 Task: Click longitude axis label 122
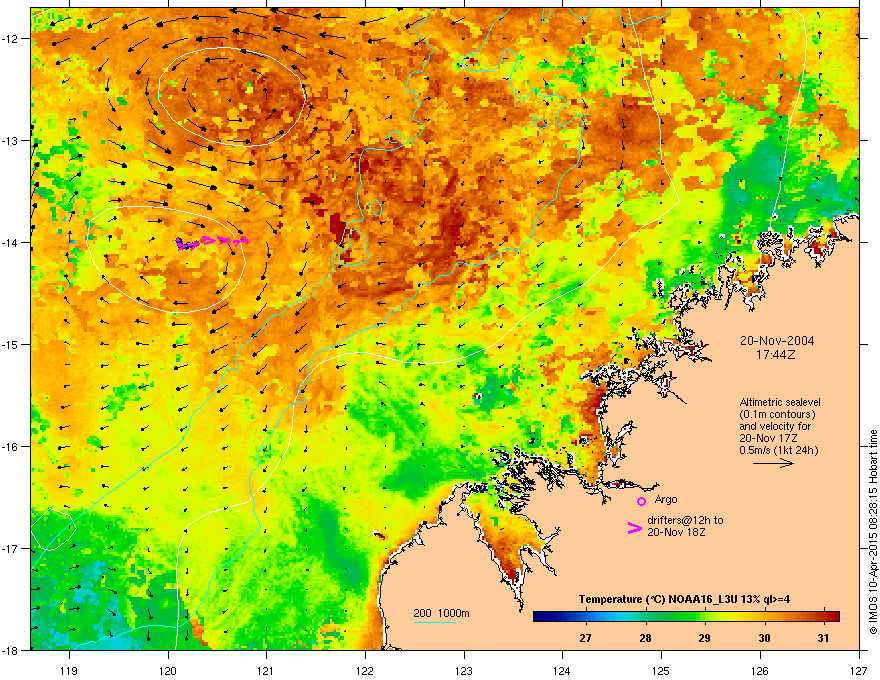tap(365, 670)
